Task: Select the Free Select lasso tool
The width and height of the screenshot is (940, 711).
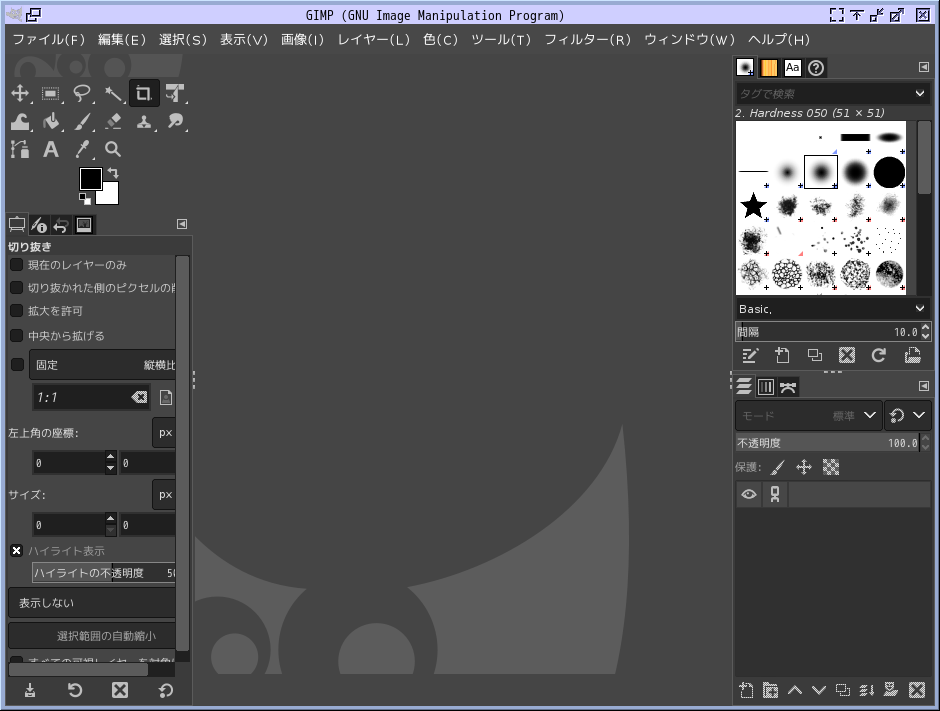Action: [82, 94]
